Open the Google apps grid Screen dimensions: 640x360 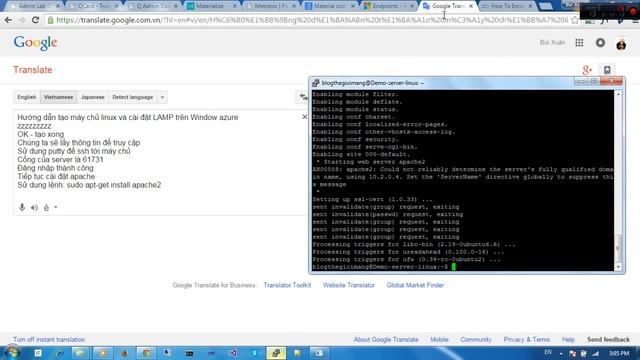tap(579, 42)
